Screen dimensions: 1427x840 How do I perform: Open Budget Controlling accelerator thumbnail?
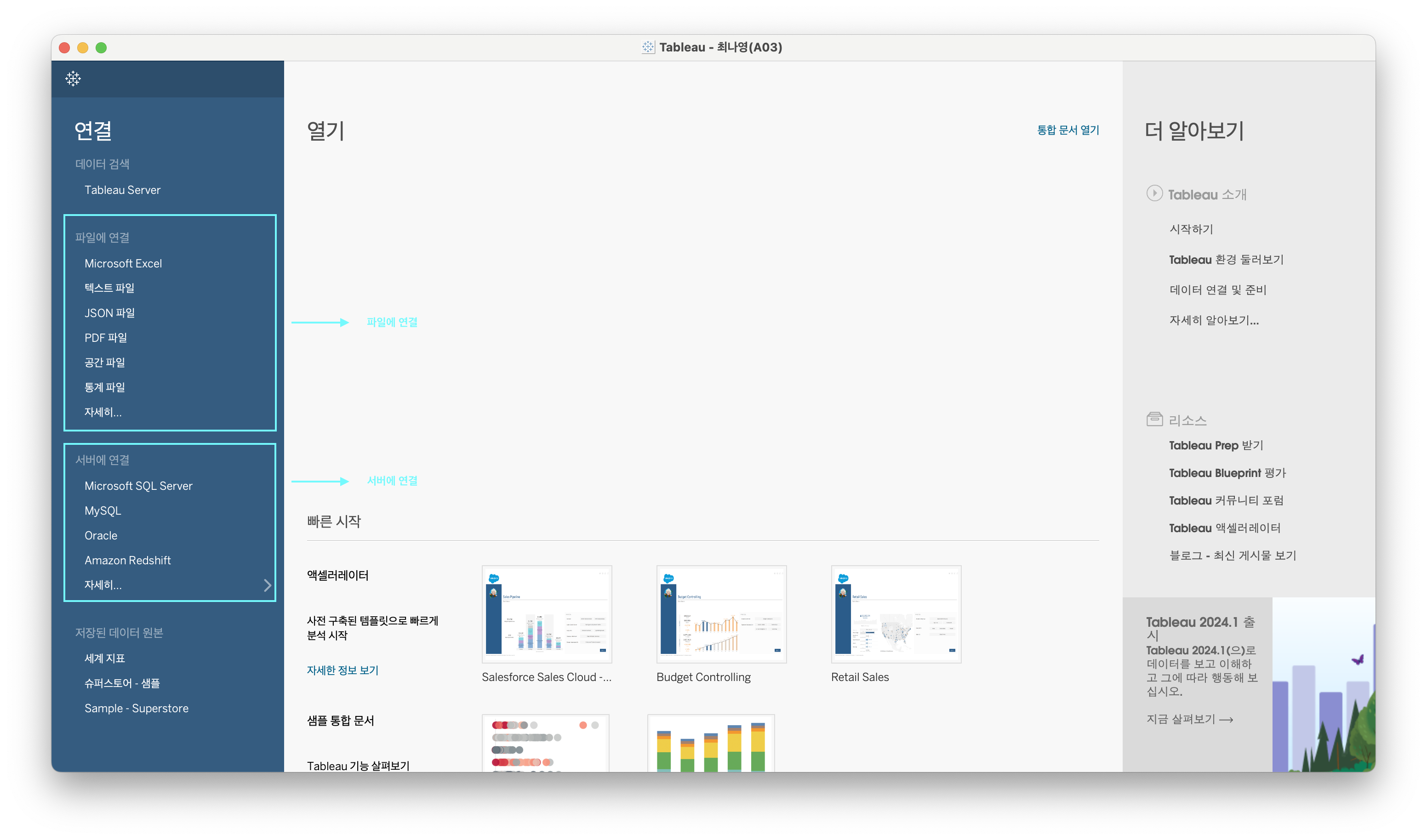click(721, 614)
